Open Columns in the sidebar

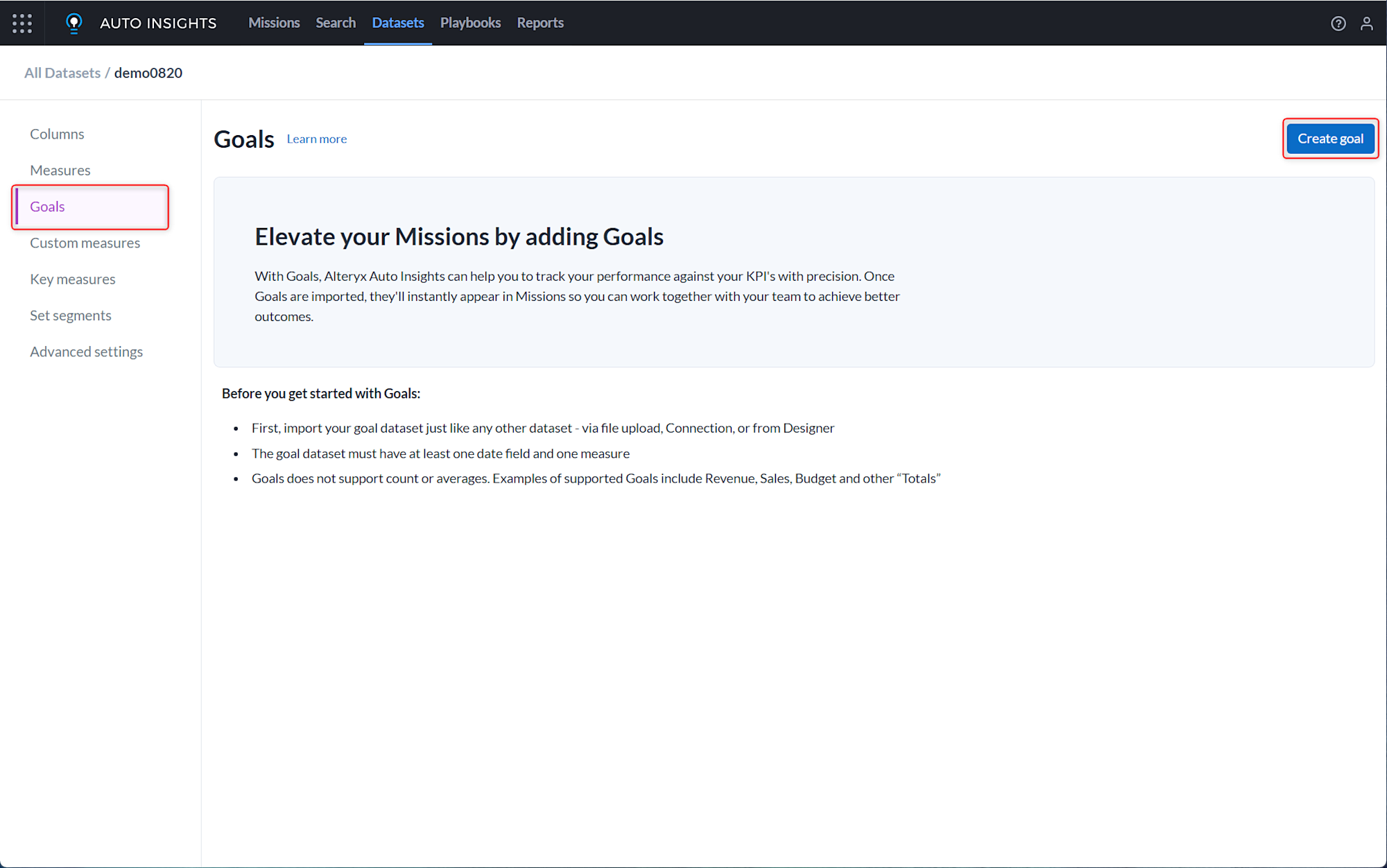point(57,134)
